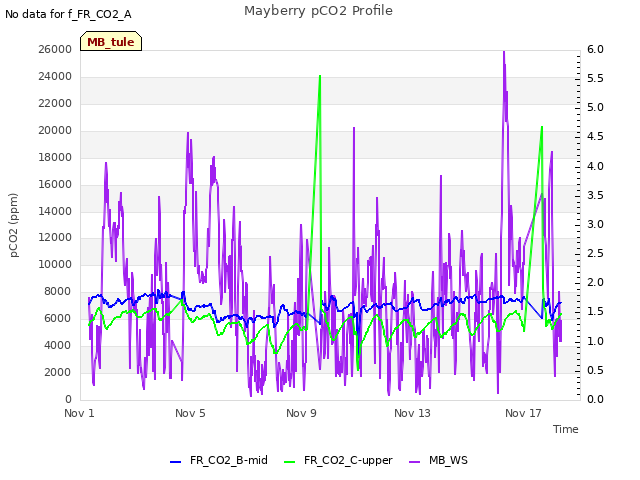Click the 24000 left axis value
Viewport: 640px width, 480px height.
pos(55,76)
